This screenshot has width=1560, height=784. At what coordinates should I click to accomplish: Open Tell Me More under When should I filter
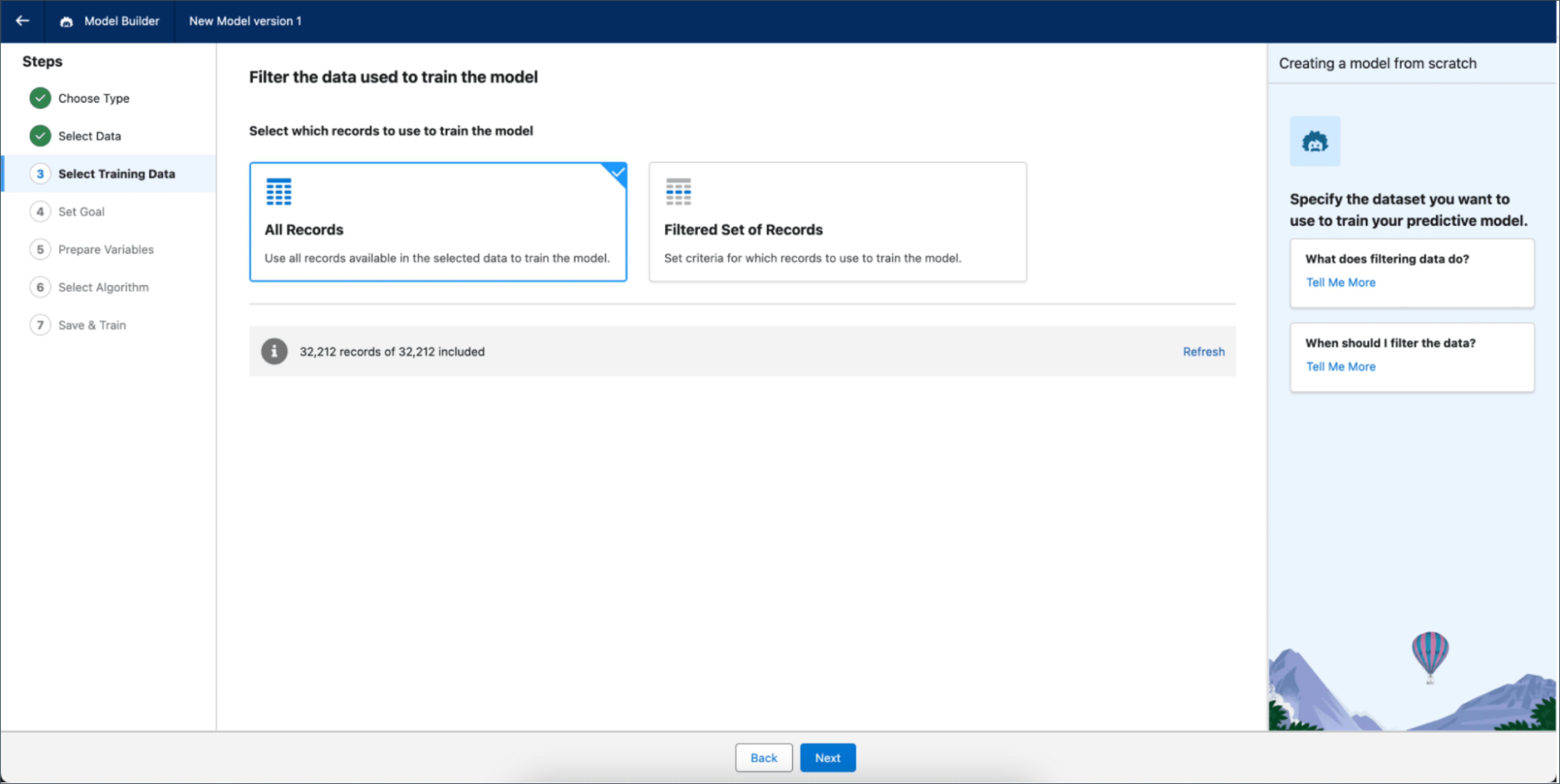[1340, 366]
